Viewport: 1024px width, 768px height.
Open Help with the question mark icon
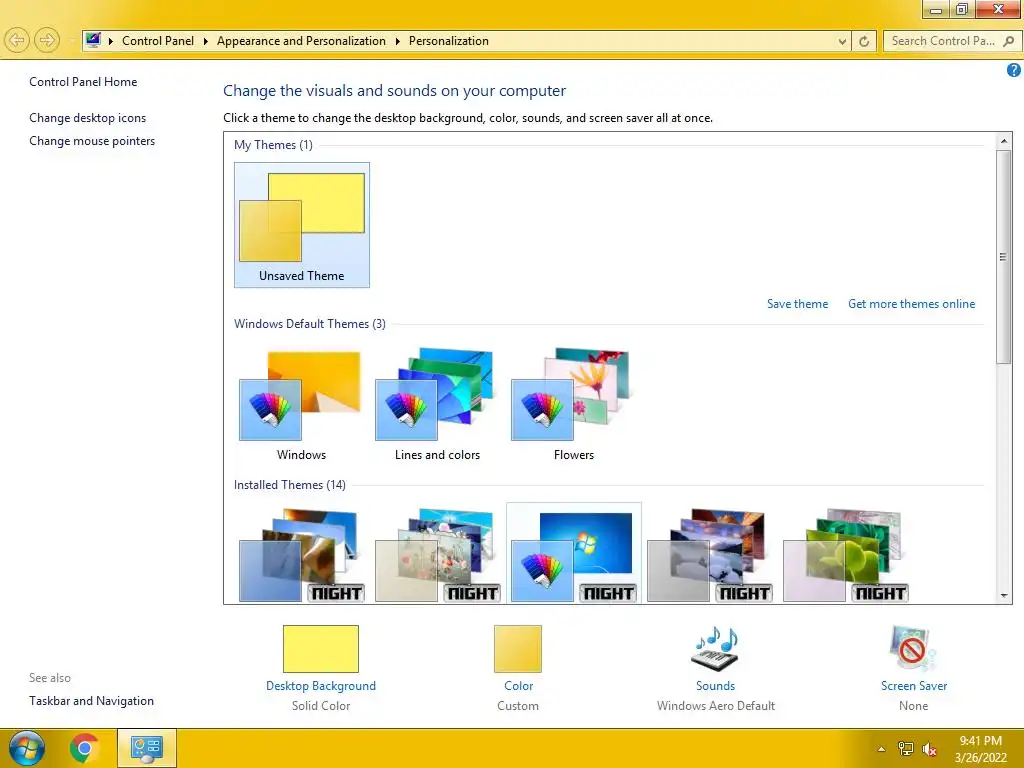(x=1014, y=70)
